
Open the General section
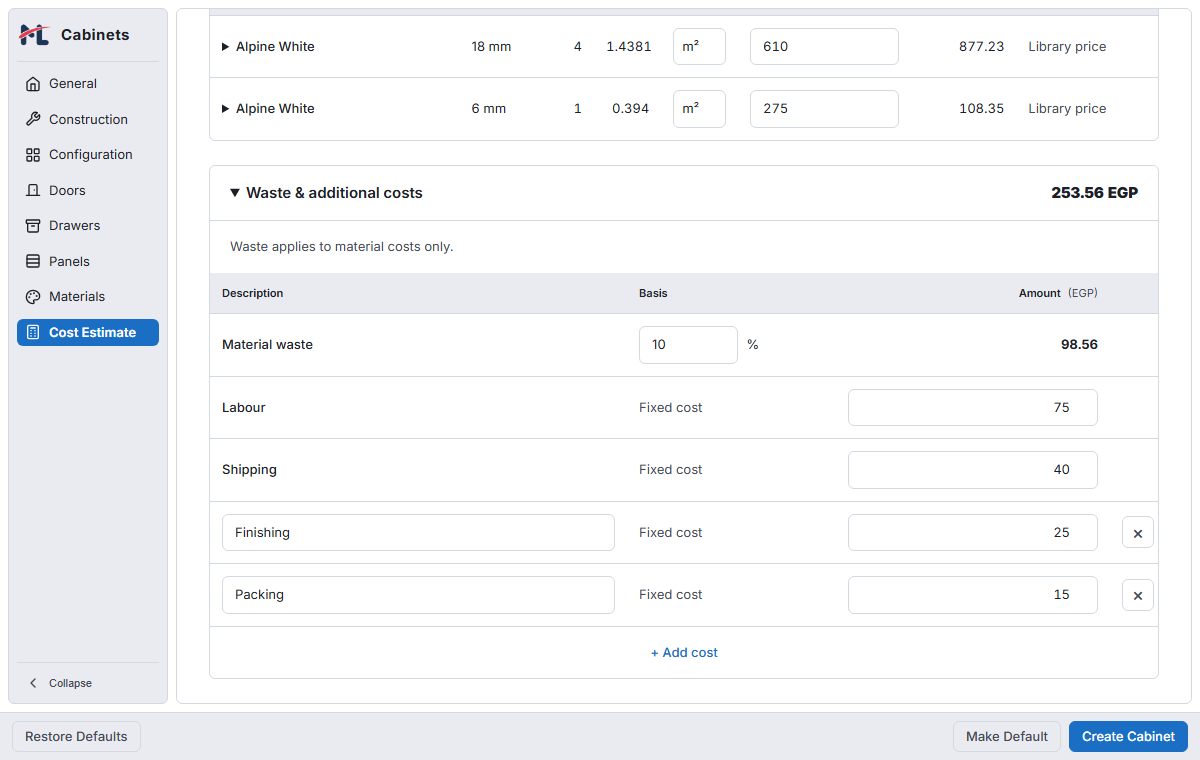(x=88, y=84)
